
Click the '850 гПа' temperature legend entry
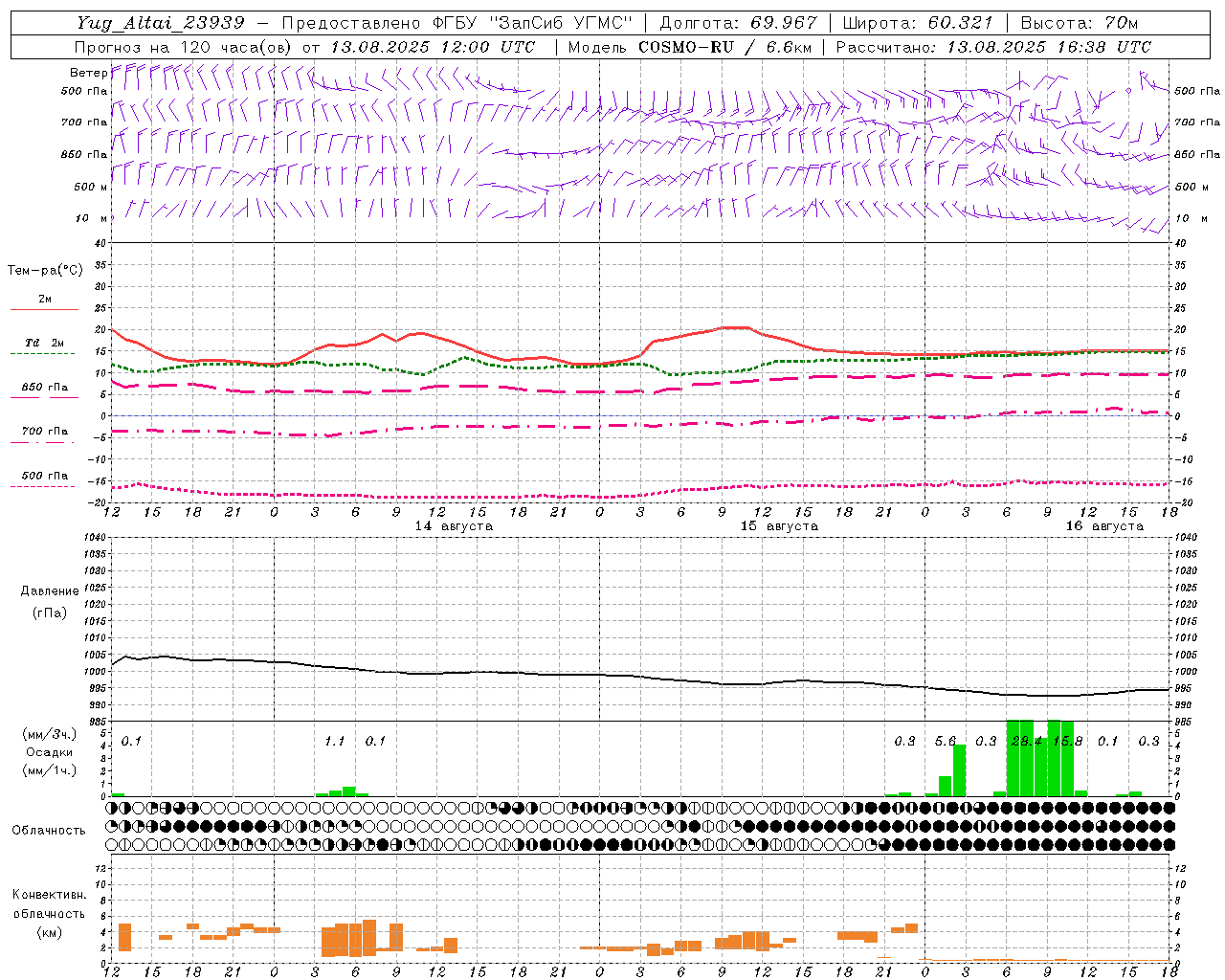coord(44,388)
